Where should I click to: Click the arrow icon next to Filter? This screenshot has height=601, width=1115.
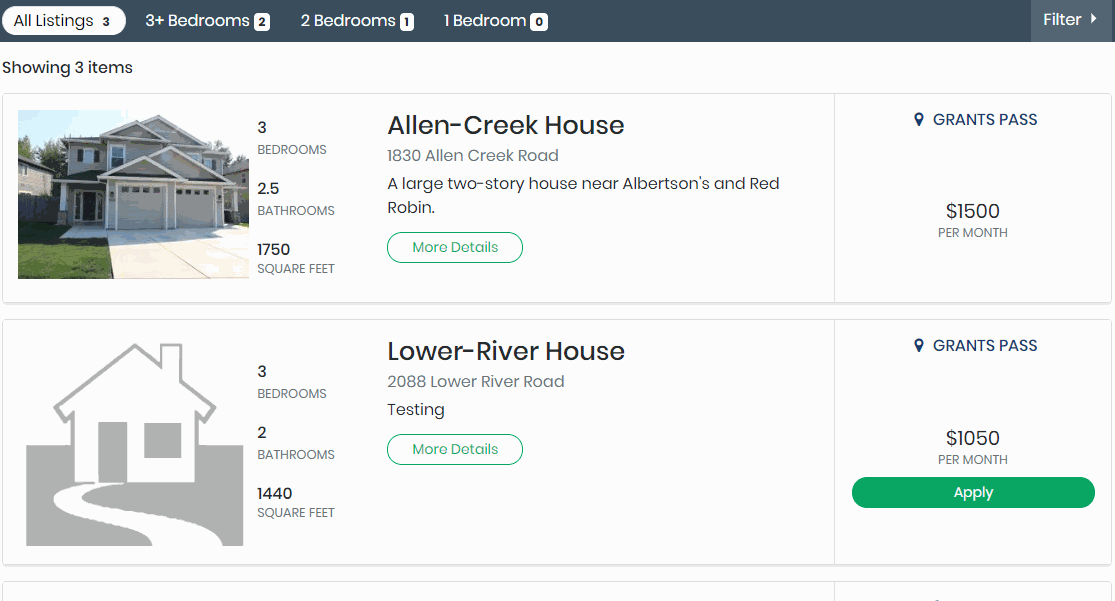pyautogui.click(x=1093, y=19)
